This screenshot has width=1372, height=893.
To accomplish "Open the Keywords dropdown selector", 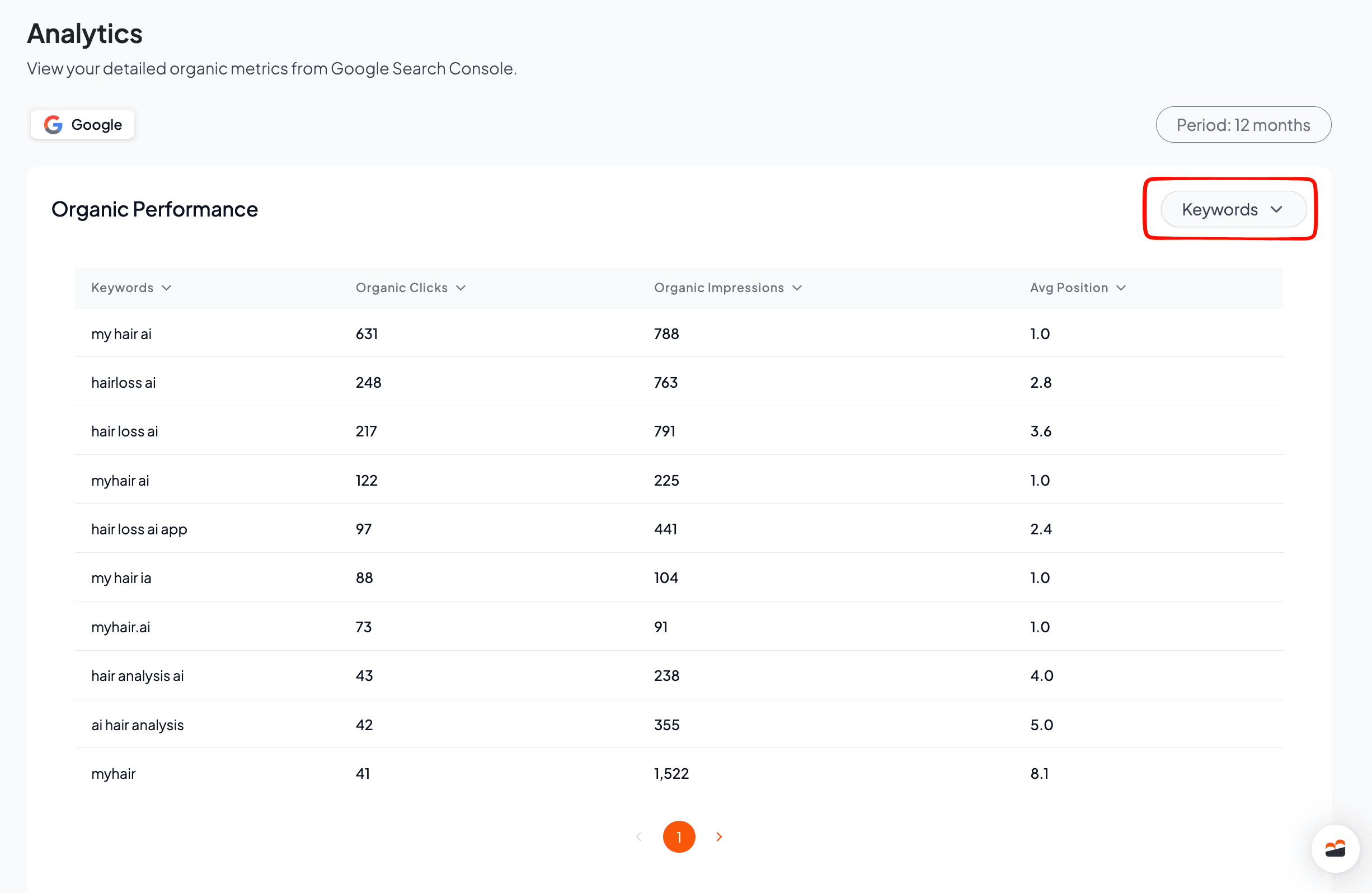I will 1233,209.
